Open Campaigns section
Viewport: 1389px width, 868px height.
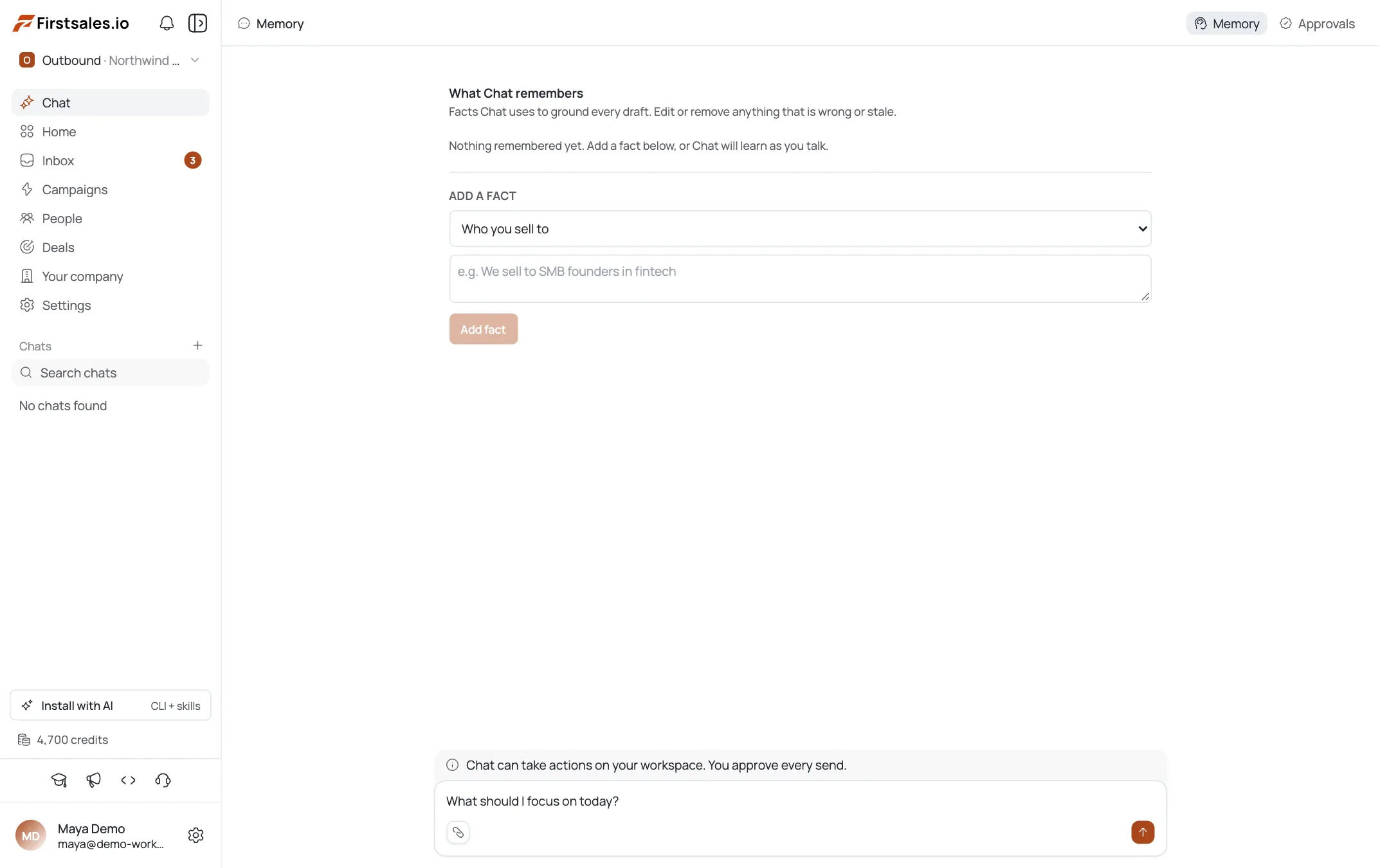click(x=110, y=190)
